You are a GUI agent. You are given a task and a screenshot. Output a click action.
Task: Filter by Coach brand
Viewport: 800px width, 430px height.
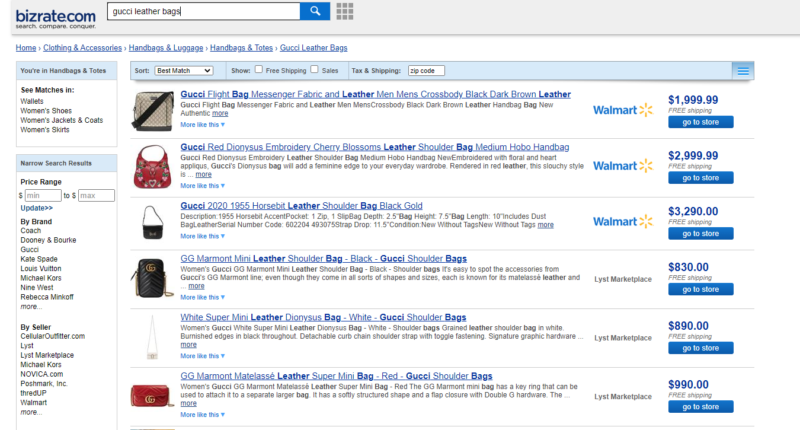31,231
